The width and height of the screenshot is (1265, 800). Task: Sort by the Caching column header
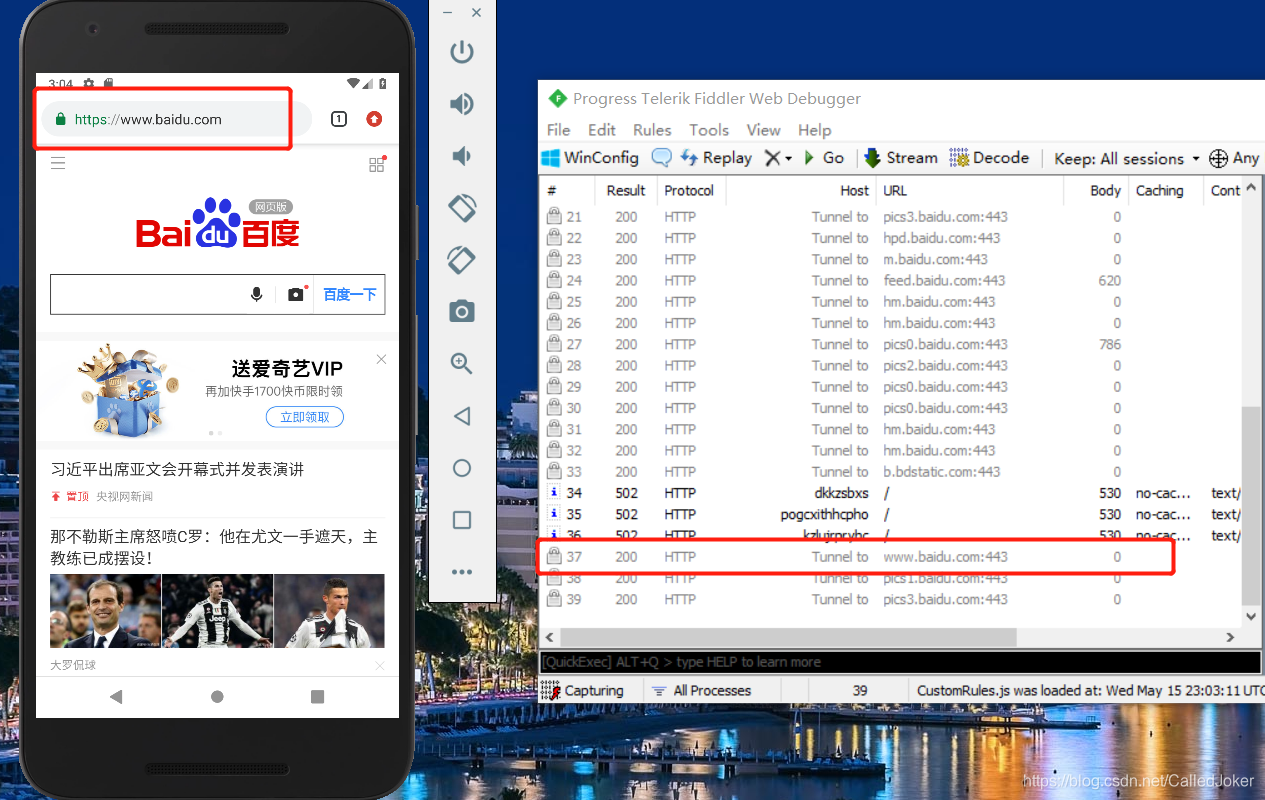coord(1165,190)
